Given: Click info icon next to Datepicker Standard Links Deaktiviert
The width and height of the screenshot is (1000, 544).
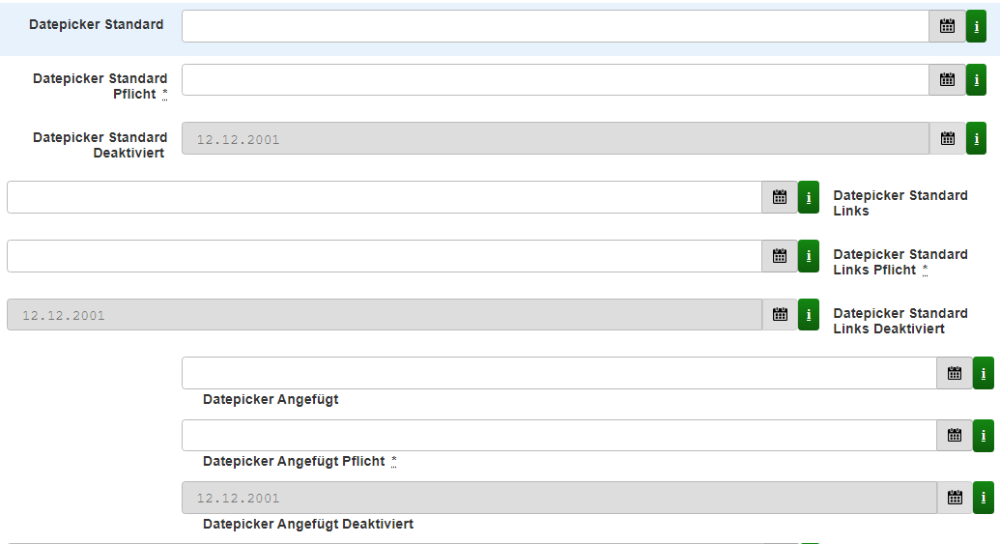Looking at the screenshot, I should [x=808, y=315].
